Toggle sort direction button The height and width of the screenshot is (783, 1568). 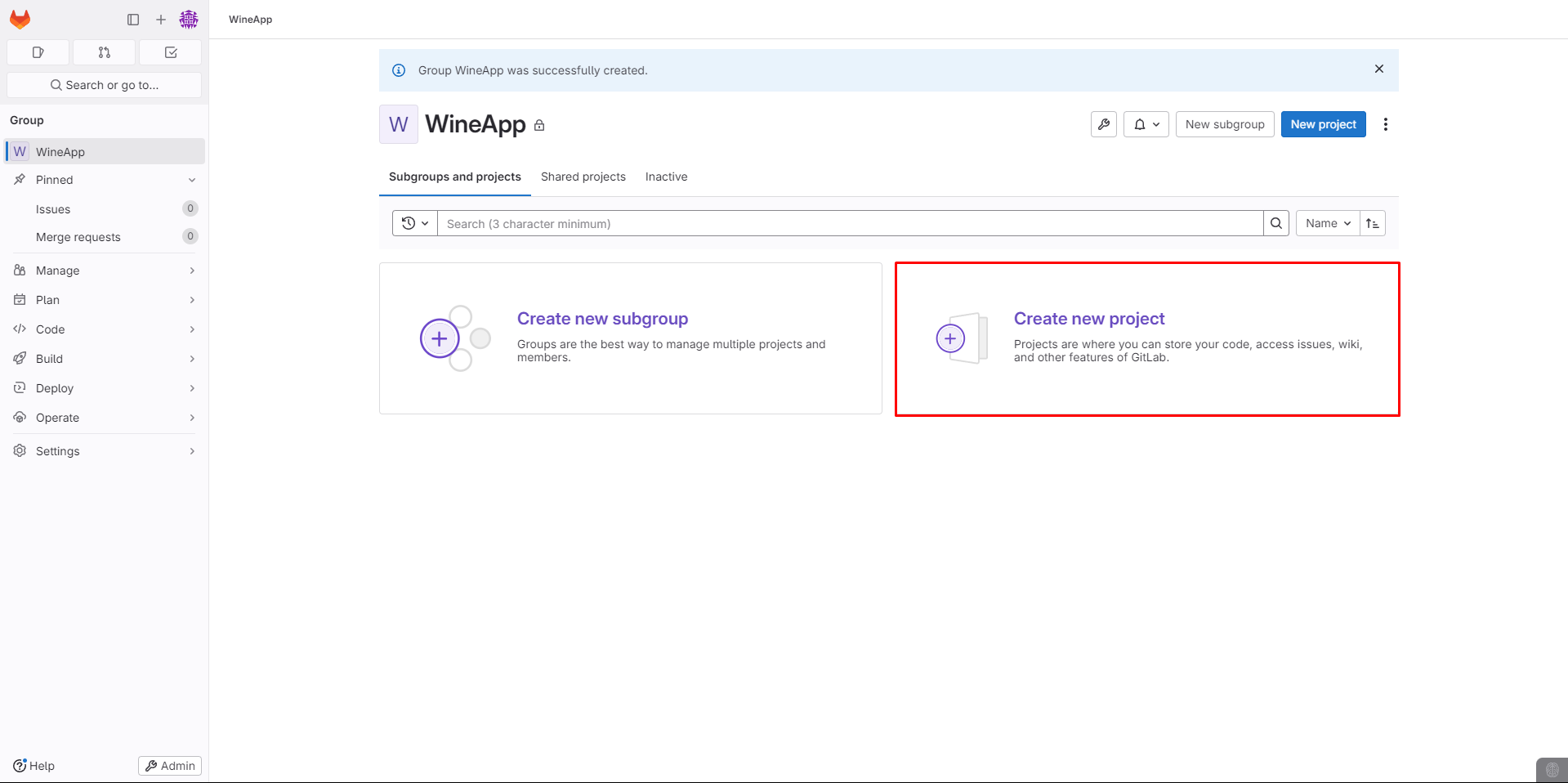[1373, 223]
